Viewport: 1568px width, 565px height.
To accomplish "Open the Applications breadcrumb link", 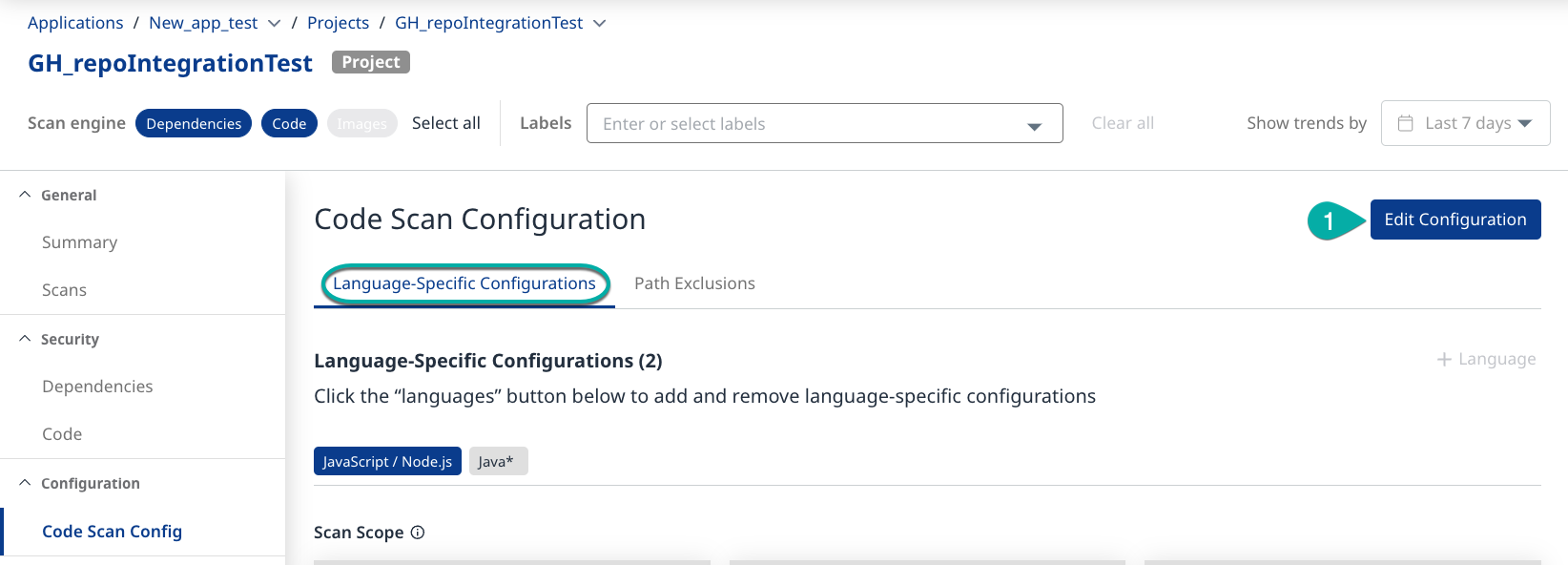I will [x=74, y=22].
